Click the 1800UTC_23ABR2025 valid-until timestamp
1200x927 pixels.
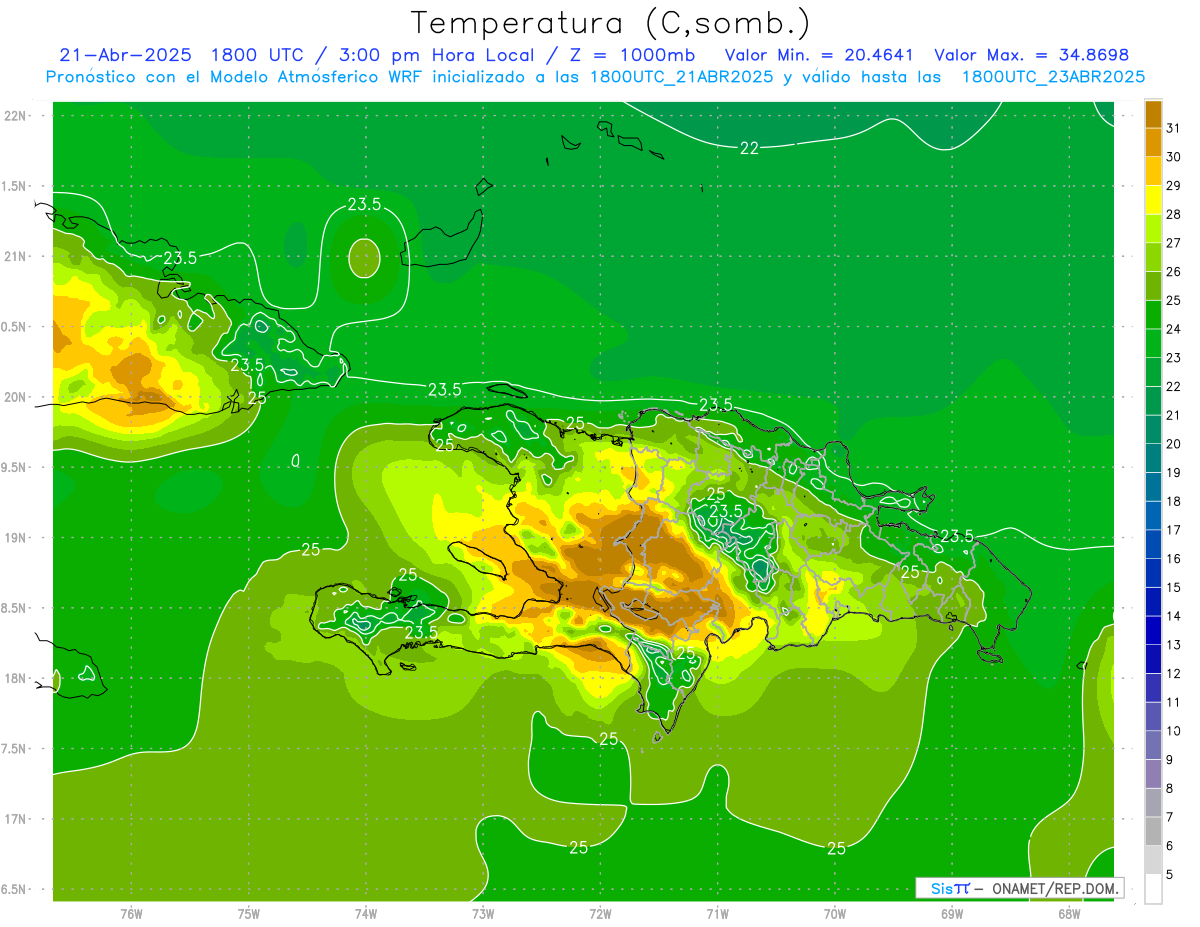pos(1053,77)
